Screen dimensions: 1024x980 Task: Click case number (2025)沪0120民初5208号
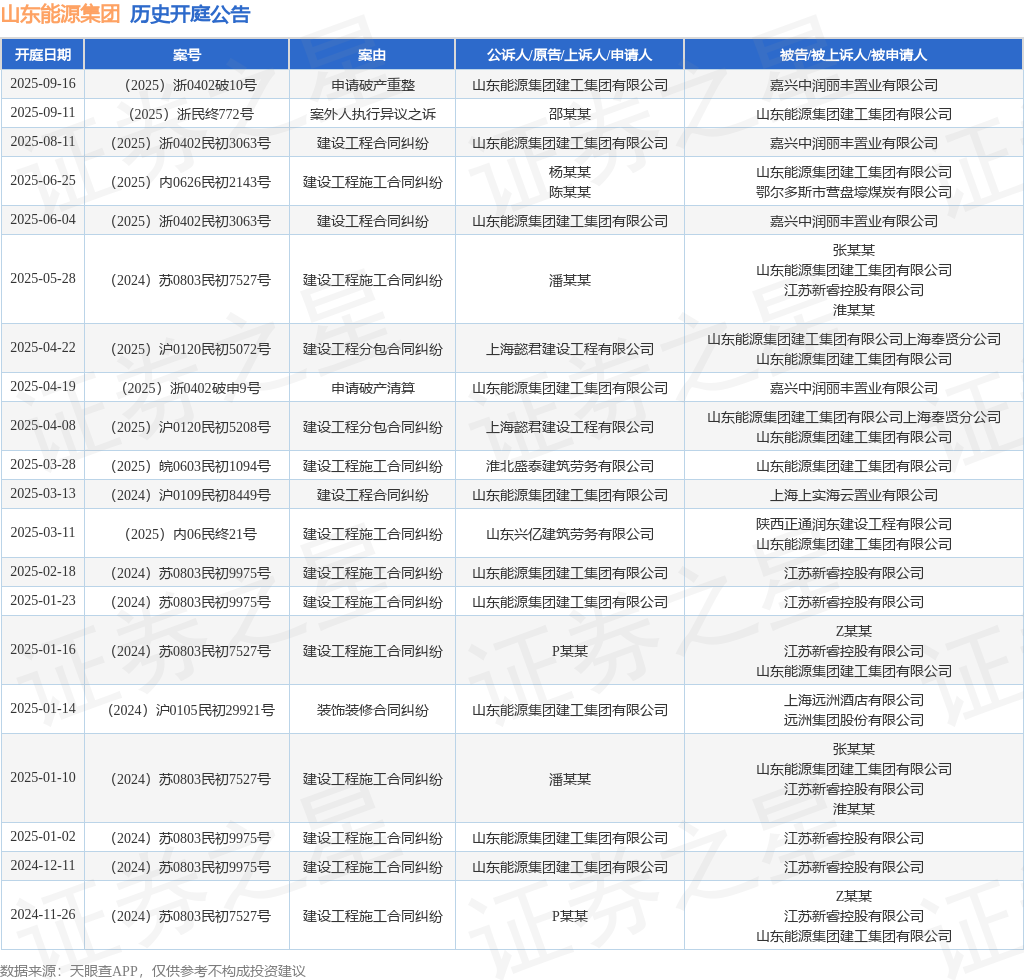pos(187,427)
